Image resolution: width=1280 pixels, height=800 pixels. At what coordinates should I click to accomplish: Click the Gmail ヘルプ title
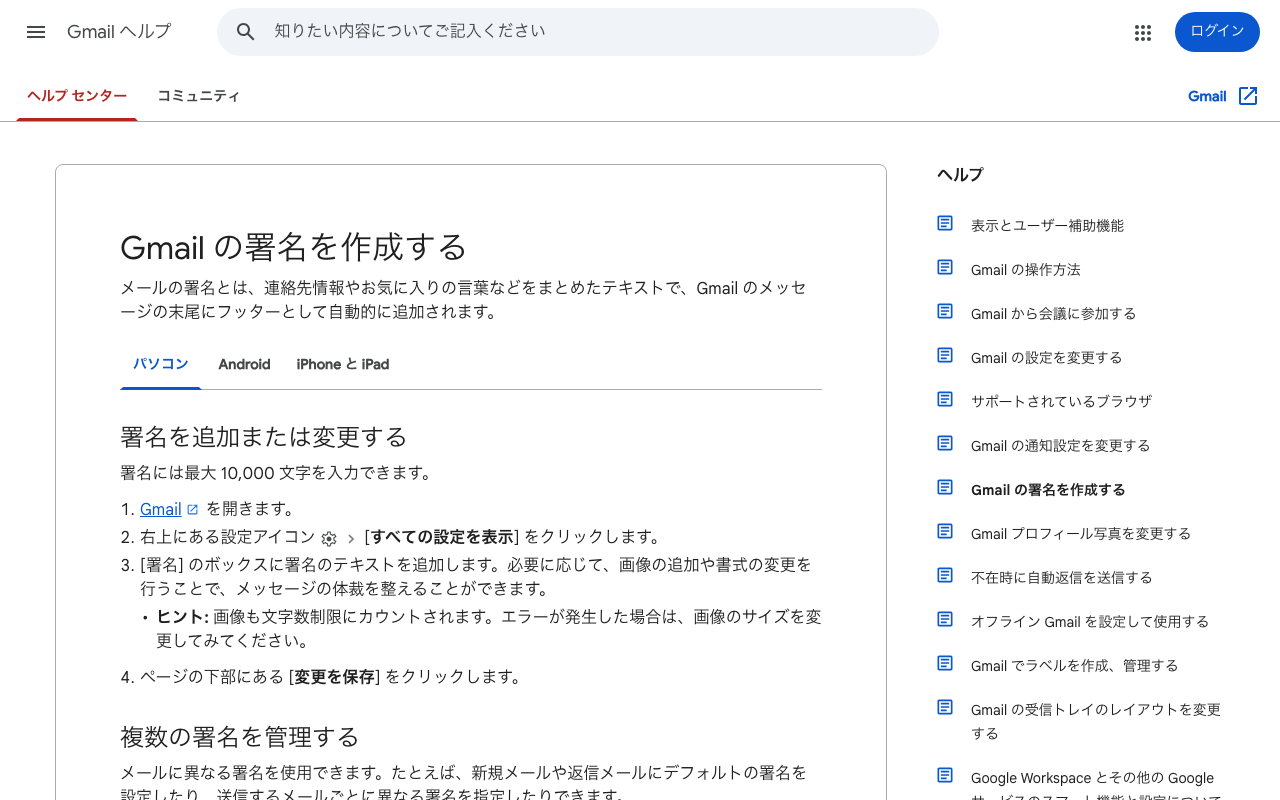[119, 32]
